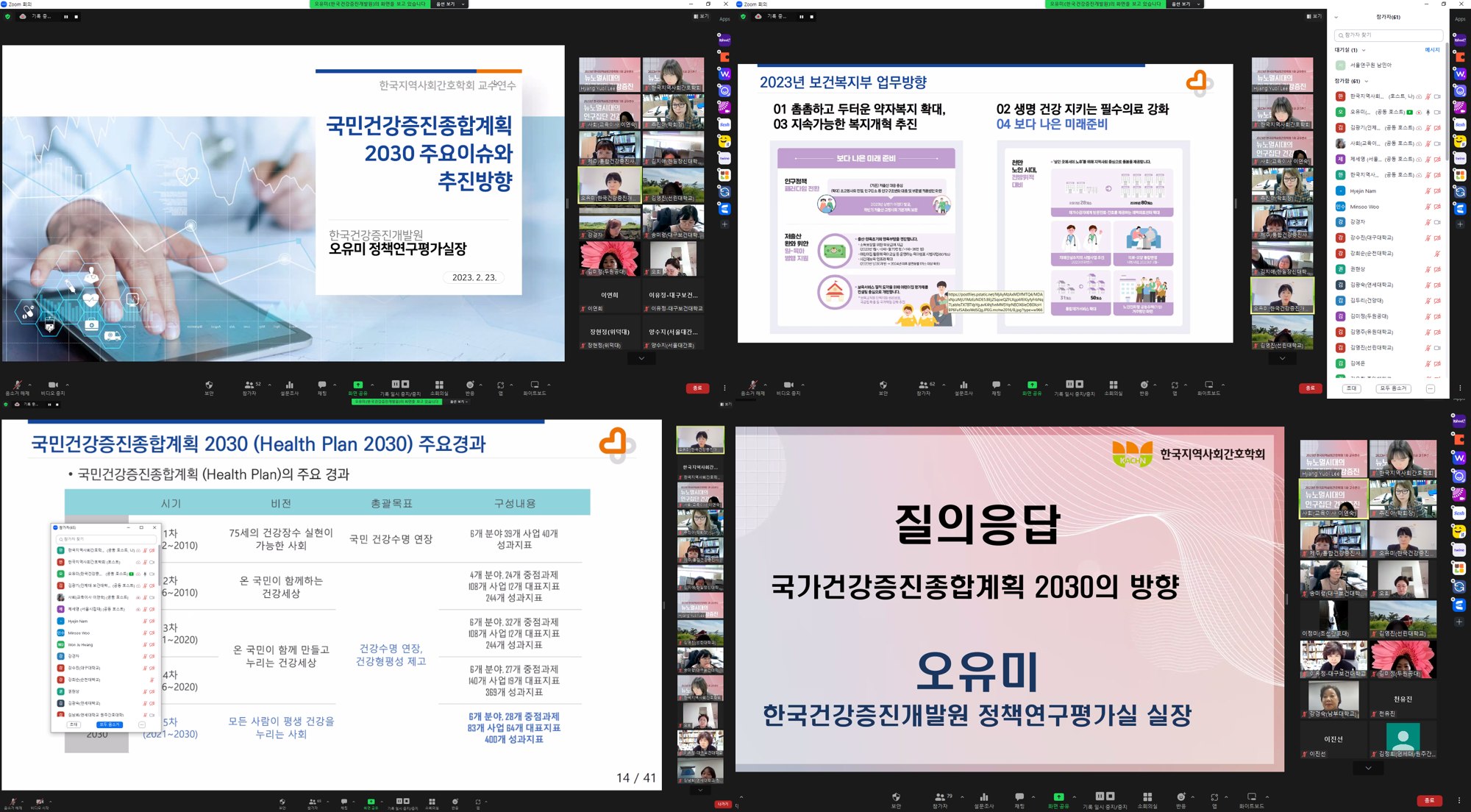Click 메시지 link beside the waiting room

pyautogui.click(x=1432, y=50)
